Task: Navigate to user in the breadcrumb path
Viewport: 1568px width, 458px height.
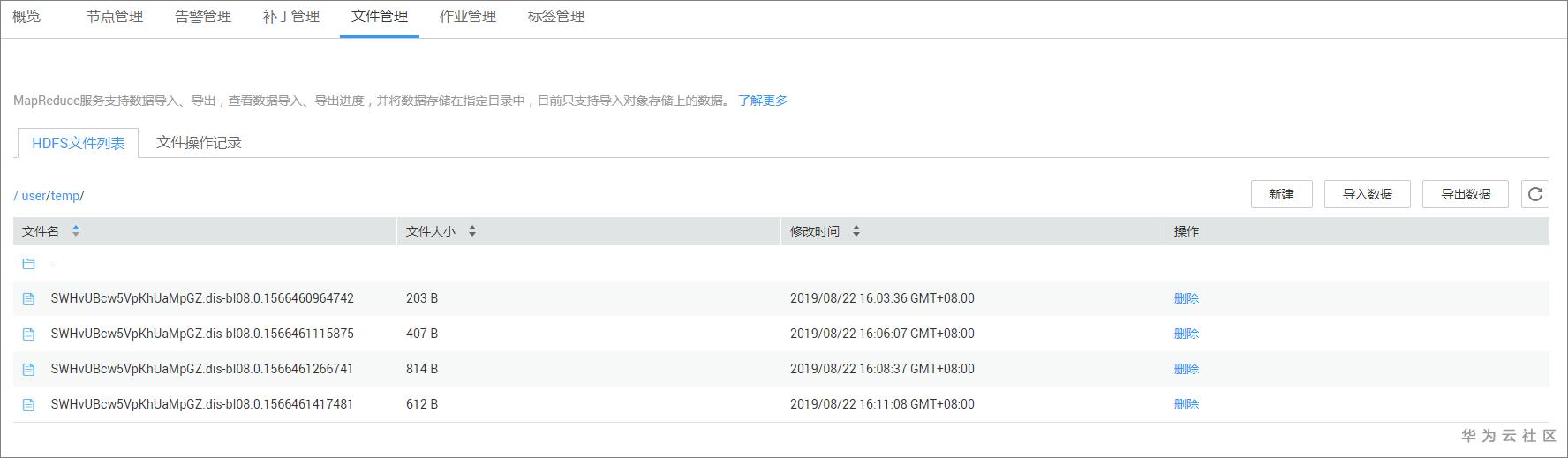Action: [x=34, y=196]
